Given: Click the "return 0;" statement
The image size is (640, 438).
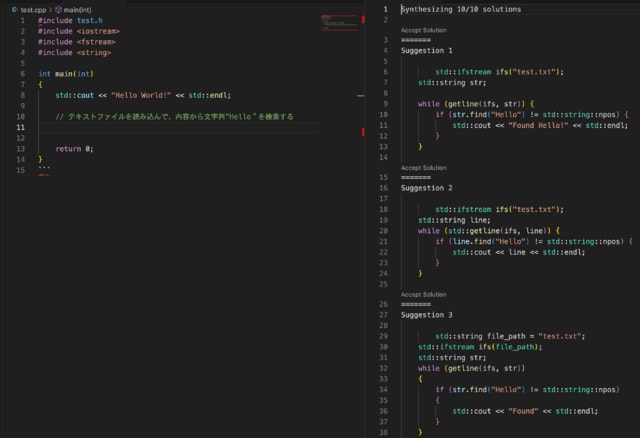Looking at the screenshot, I should coord(74,148).
